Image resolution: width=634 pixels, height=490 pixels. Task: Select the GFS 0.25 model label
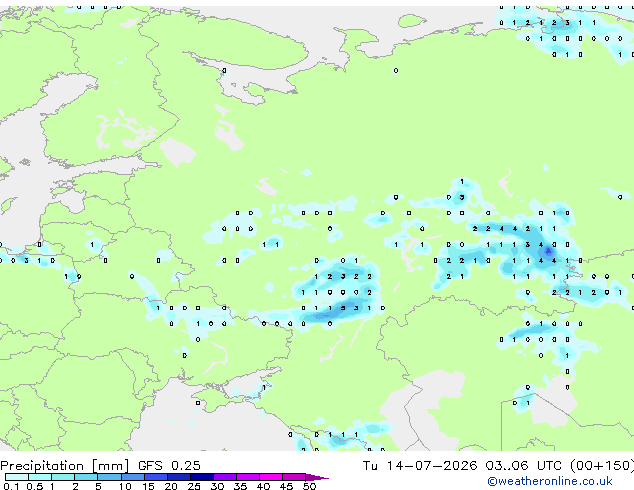[x=169, y=465]
